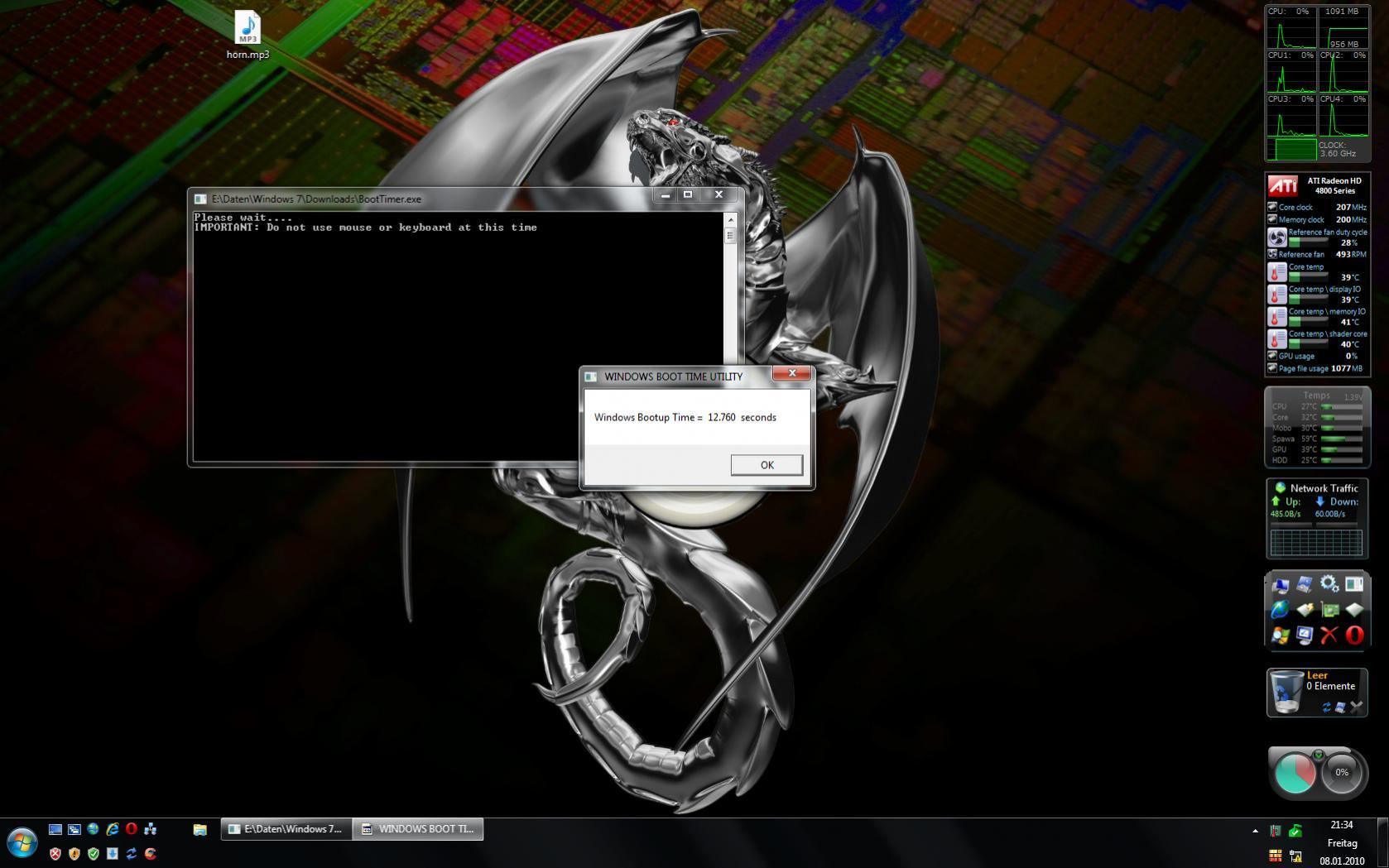
Task: Click the globe quick launch icon
Action: click(94, 829)
